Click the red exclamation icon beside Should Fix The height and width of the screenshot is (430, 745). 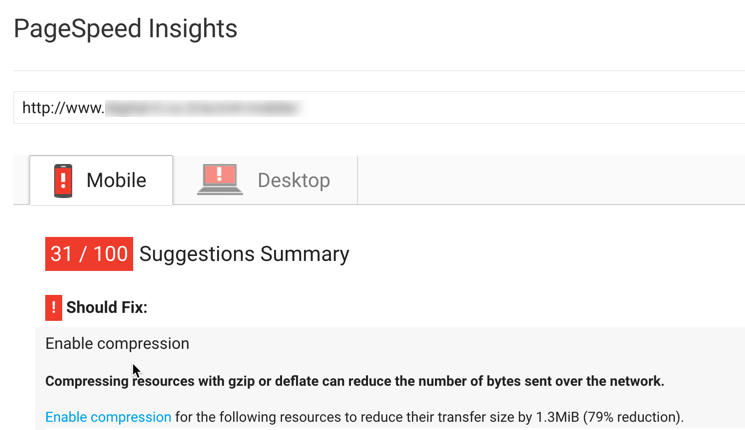pyautogui.click(x=54, y=308)
